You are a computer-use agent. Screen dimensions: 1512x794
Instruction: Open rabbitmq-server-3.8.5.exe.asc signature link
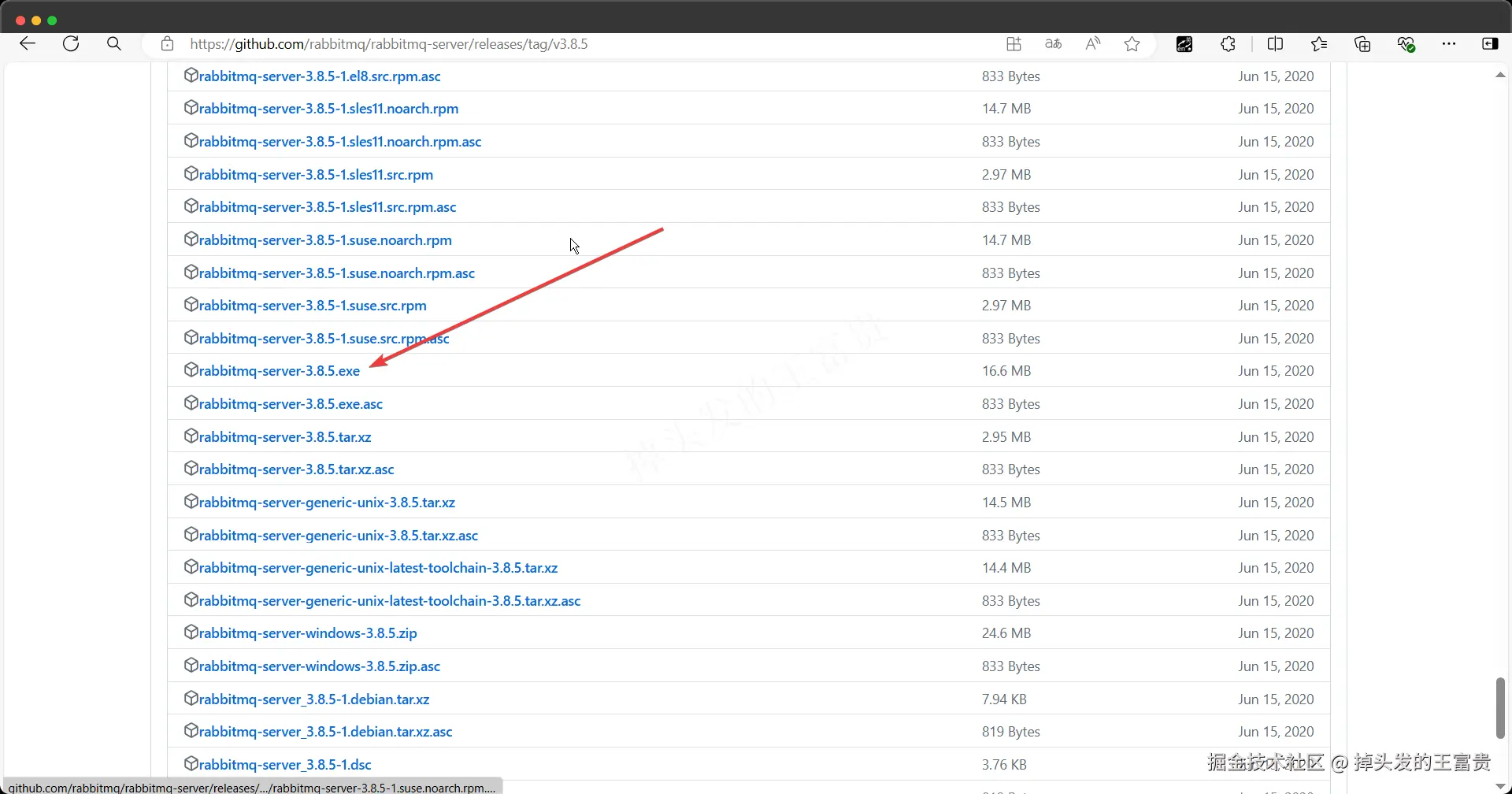(x=291, y=404)
